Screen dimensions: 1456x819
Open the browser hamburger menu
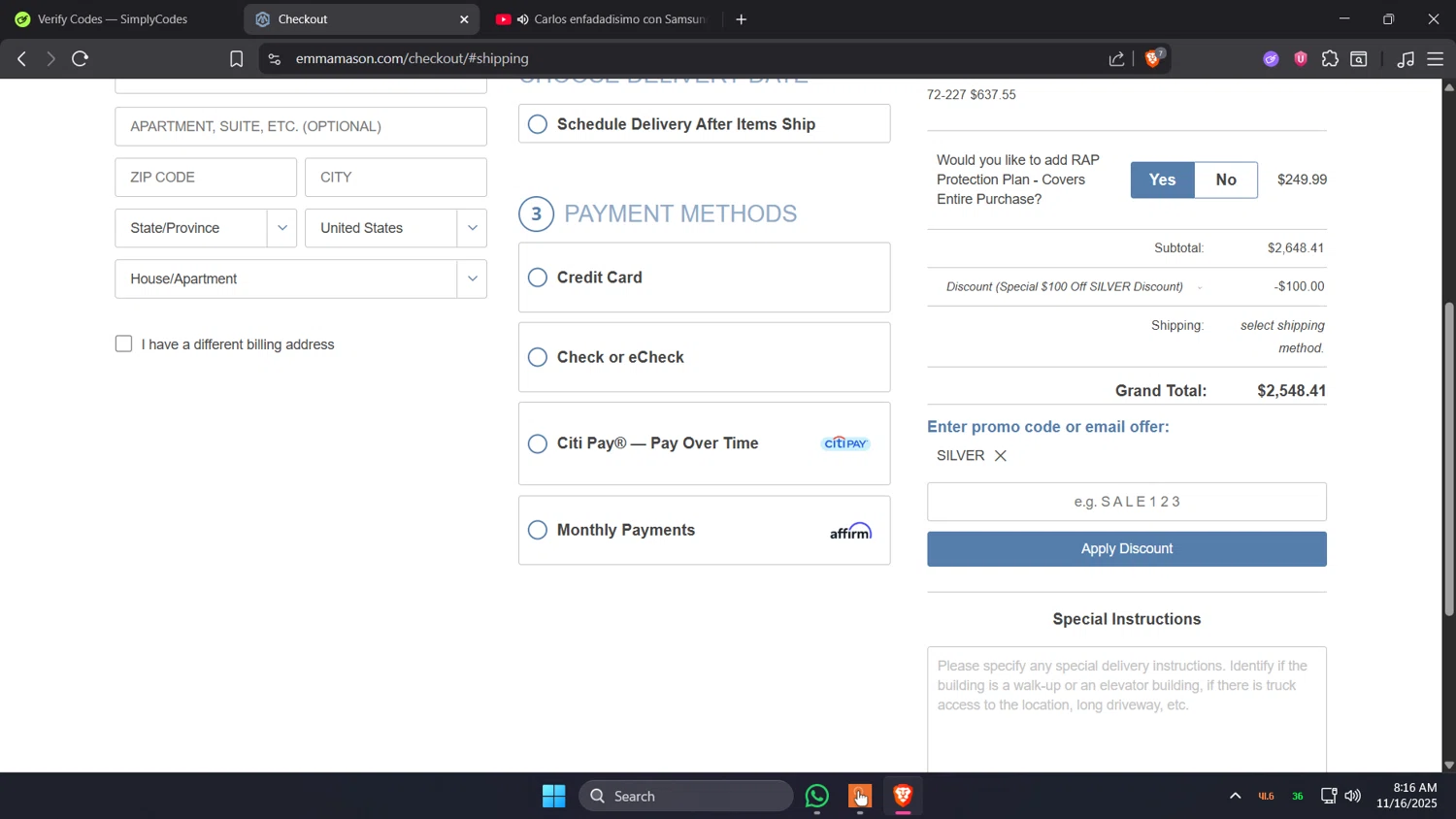[x=1436, y=59]
